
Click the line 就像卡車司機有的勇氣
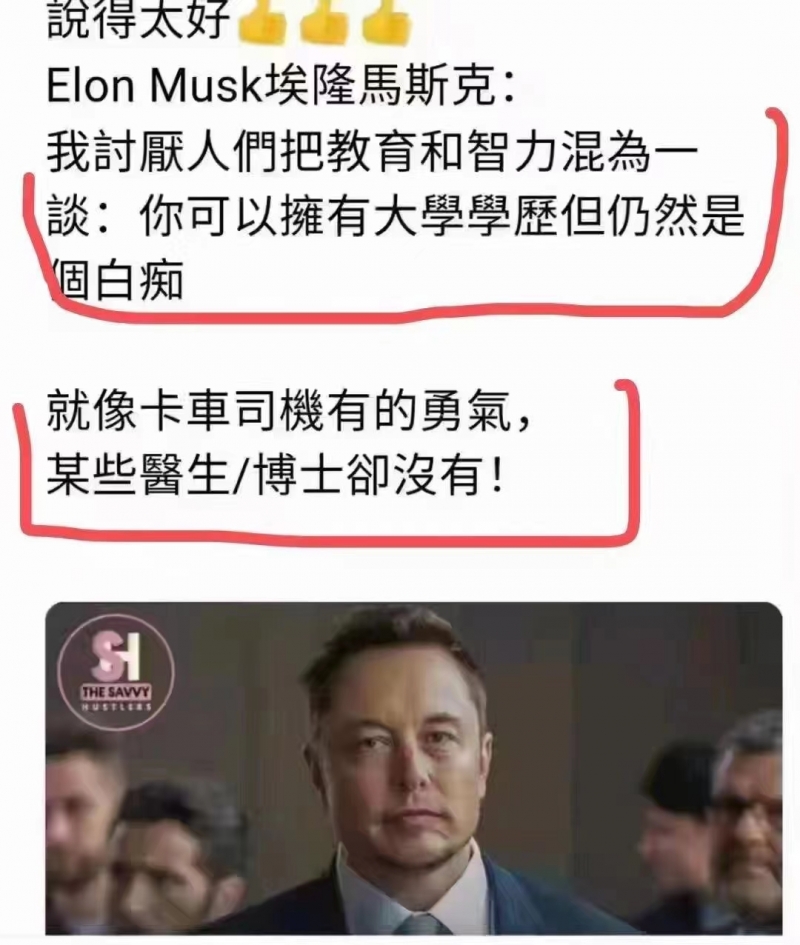[289, 412]
